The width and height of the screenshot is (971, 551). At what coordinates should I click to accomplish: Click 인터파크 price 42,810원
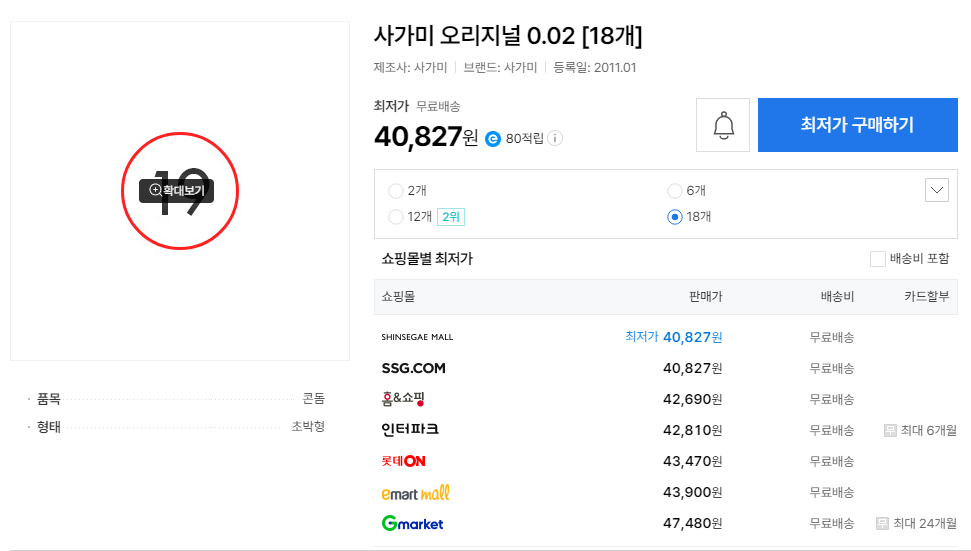[692, 430]
